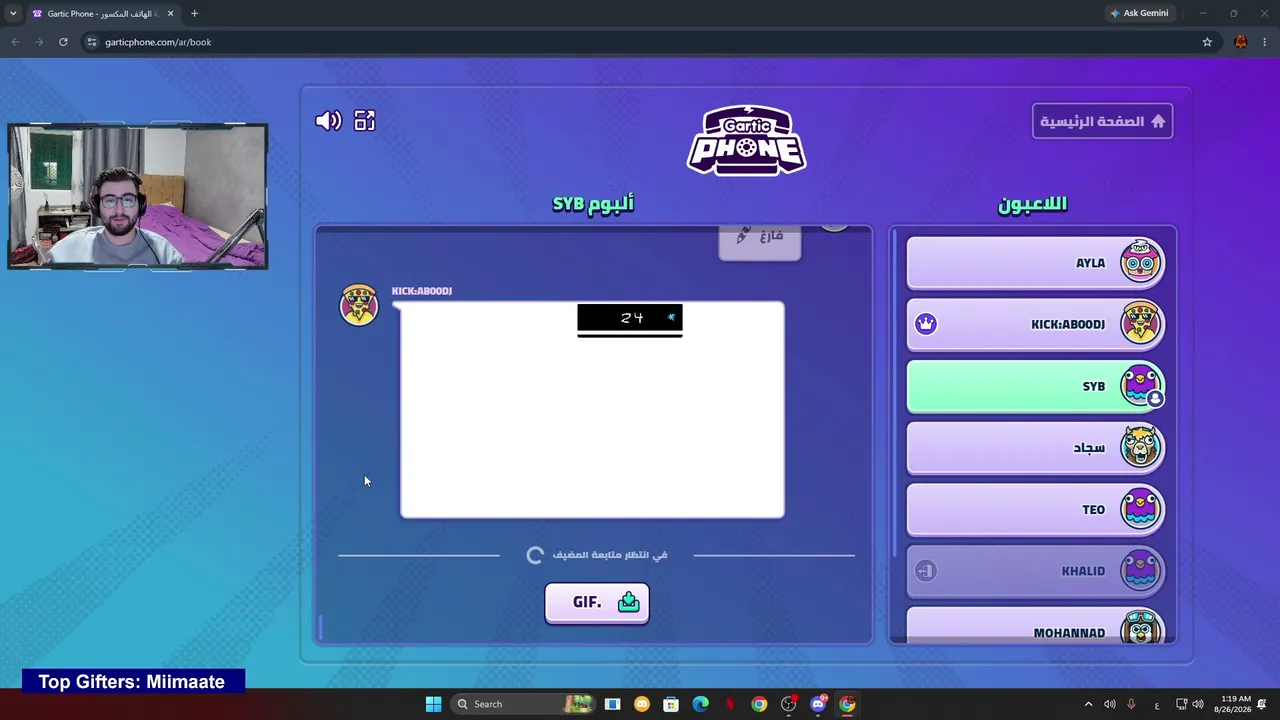Click the اللاعبون players heading
This screenshot has width=1280, height=720.
point(1033,204)
